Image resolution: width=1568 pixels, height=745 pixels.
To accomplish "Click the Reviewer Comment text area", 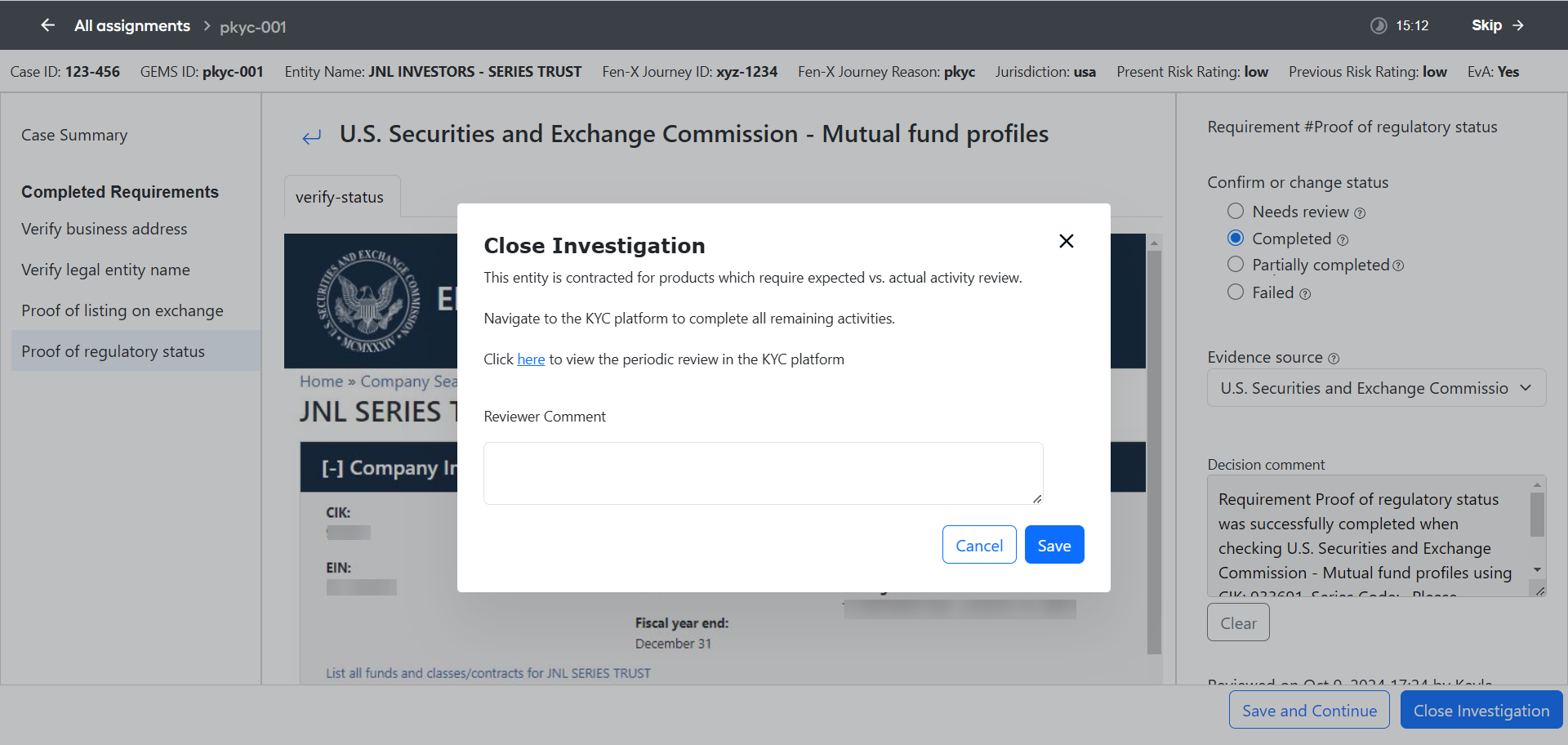I will 764,473.
